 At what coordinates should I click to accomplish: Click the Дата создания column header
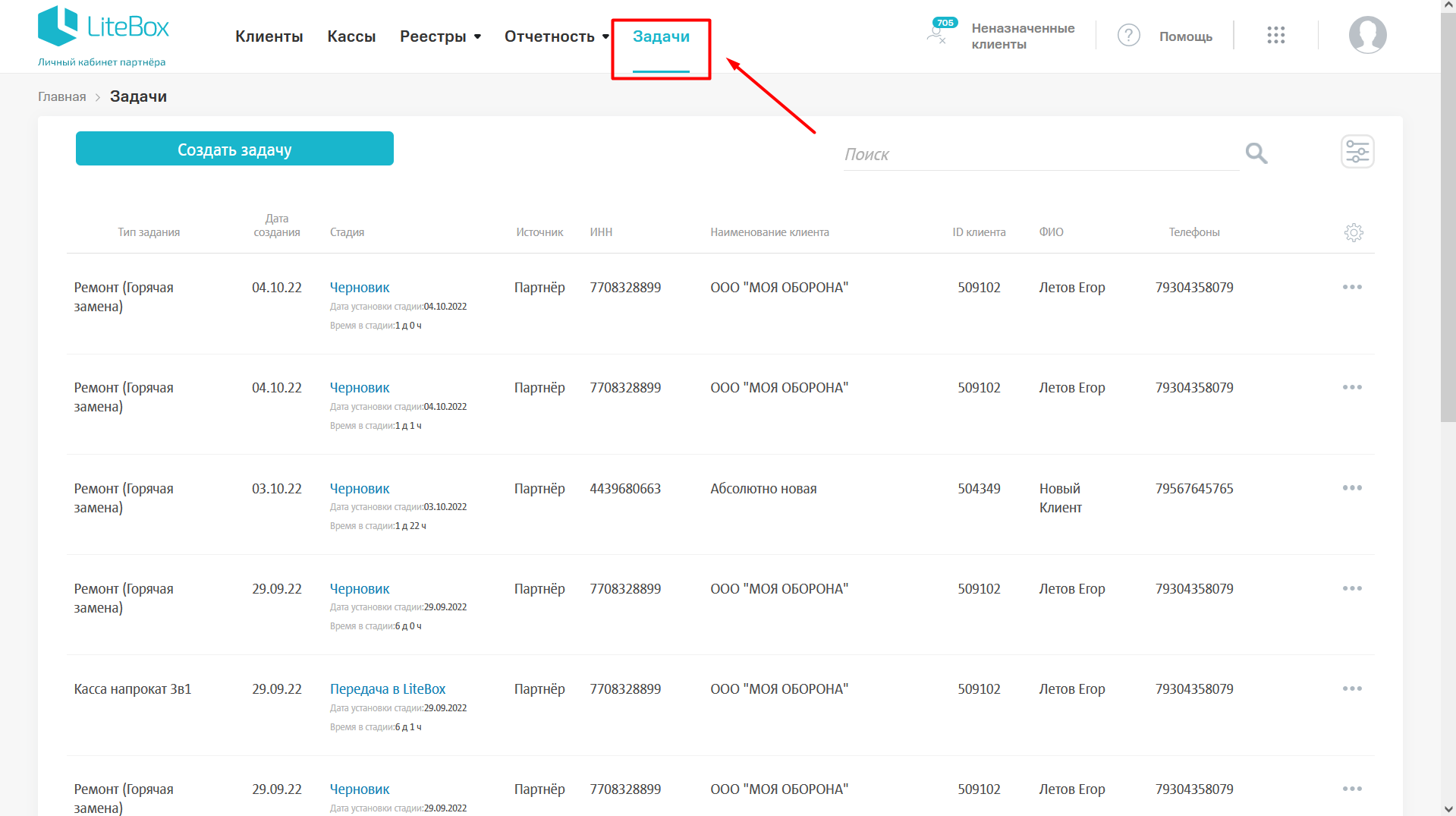(277, 225)
